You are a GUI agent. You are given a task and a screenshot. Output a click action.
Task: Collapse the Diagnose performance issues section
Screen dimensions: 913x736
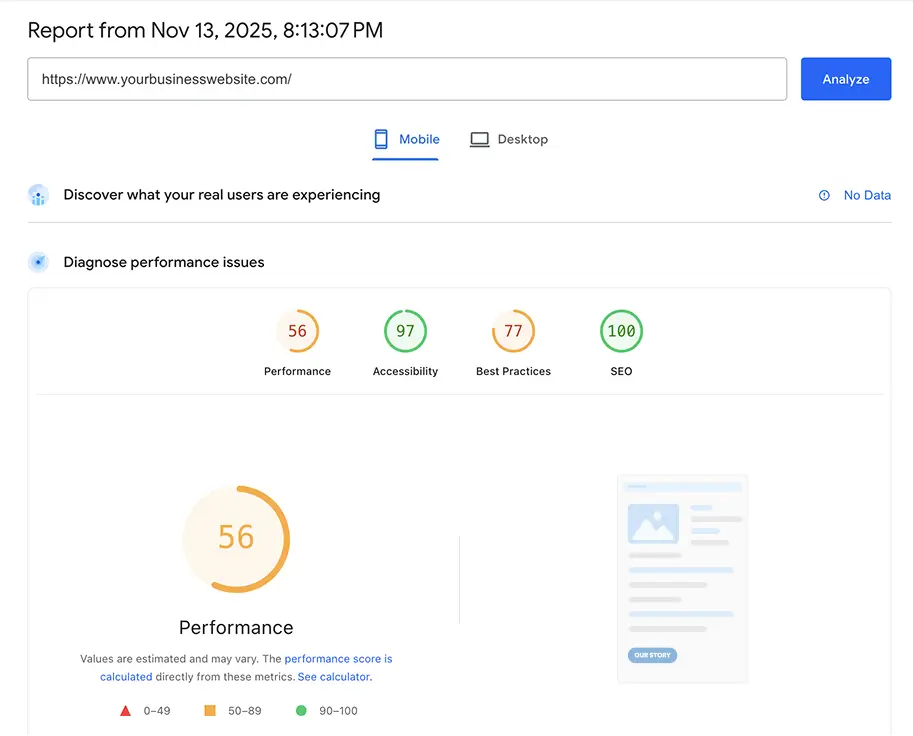(163, 261)
